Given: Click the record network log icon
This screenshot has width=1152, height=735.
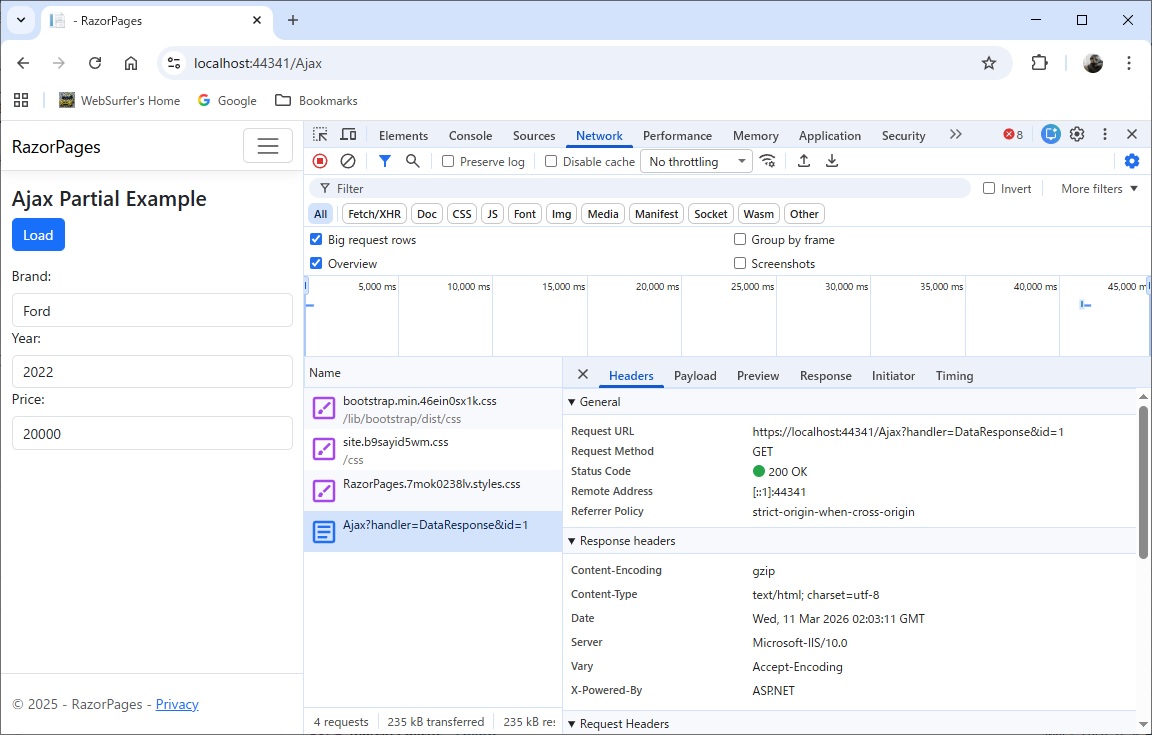Looking at the screenshot, I should pyautogui.click(x=320, y=161).
